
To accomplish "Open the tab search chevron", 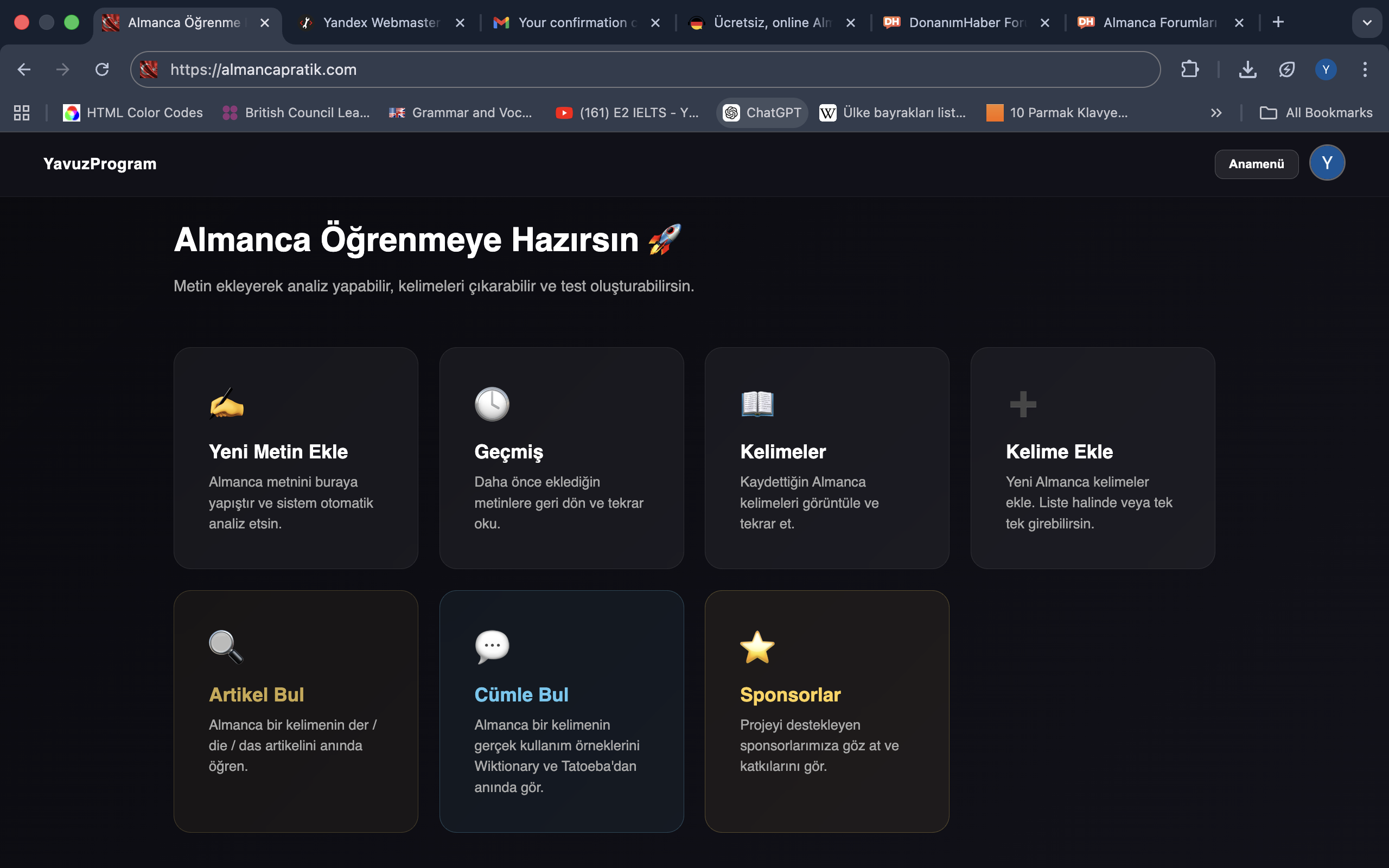I will click(1367, 22).
